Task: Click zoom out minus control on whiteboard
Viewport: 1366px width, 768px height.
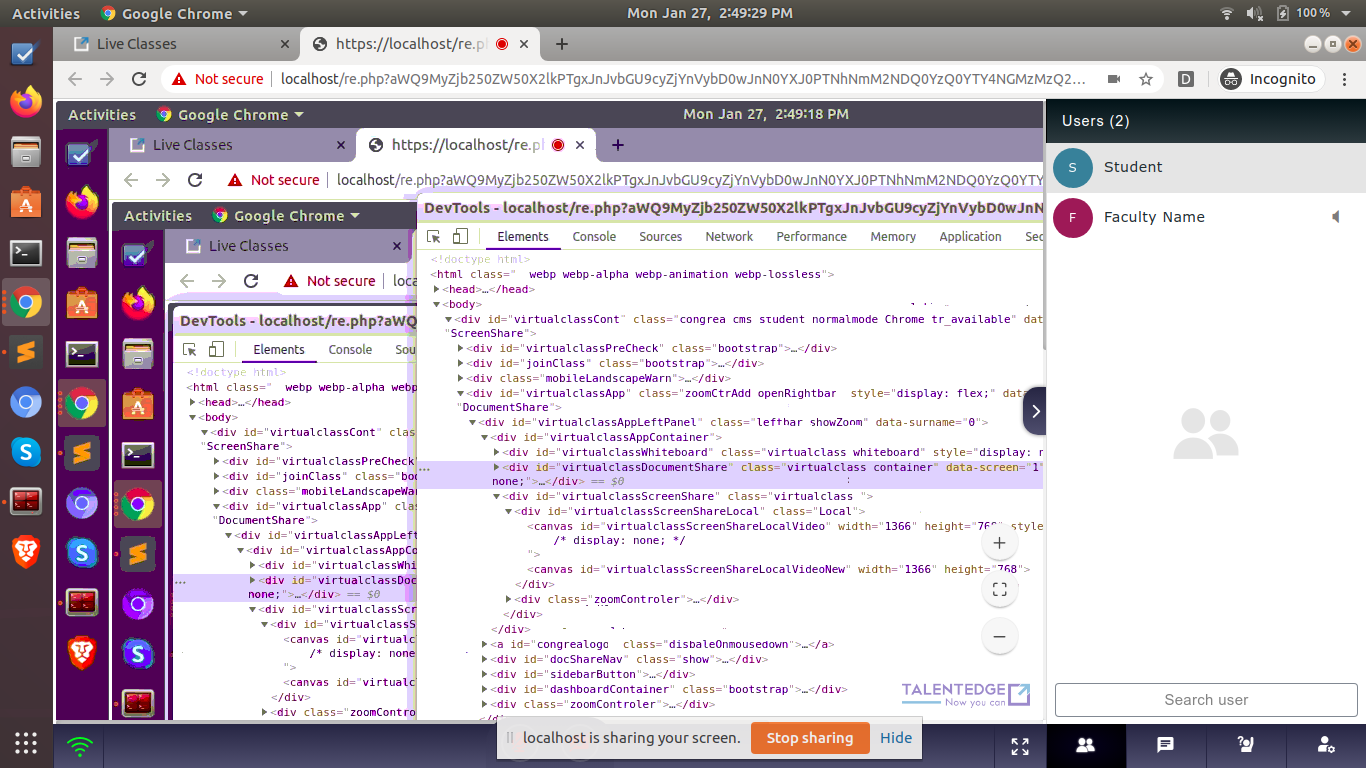Action: coord(999,636)
